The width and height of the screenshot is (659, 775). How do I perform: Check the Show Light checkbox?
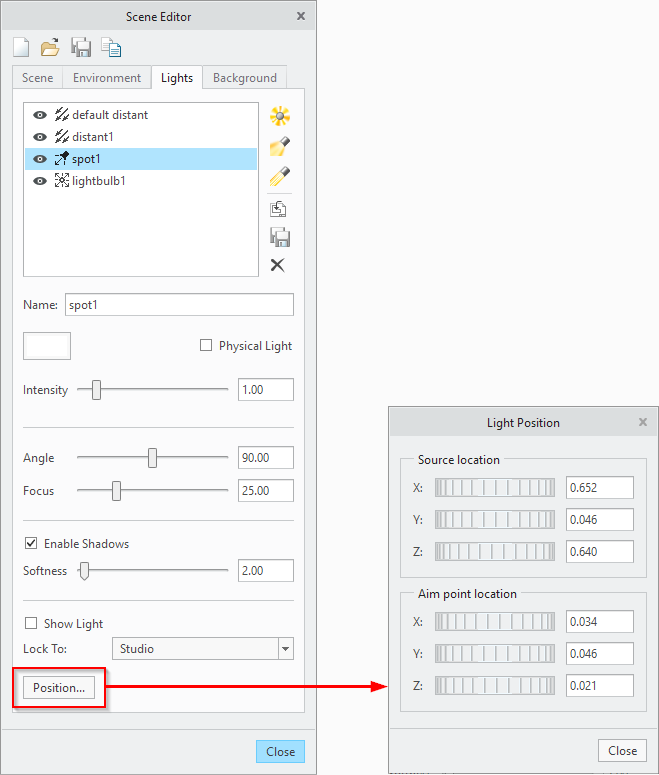click(x=31, y=623)
